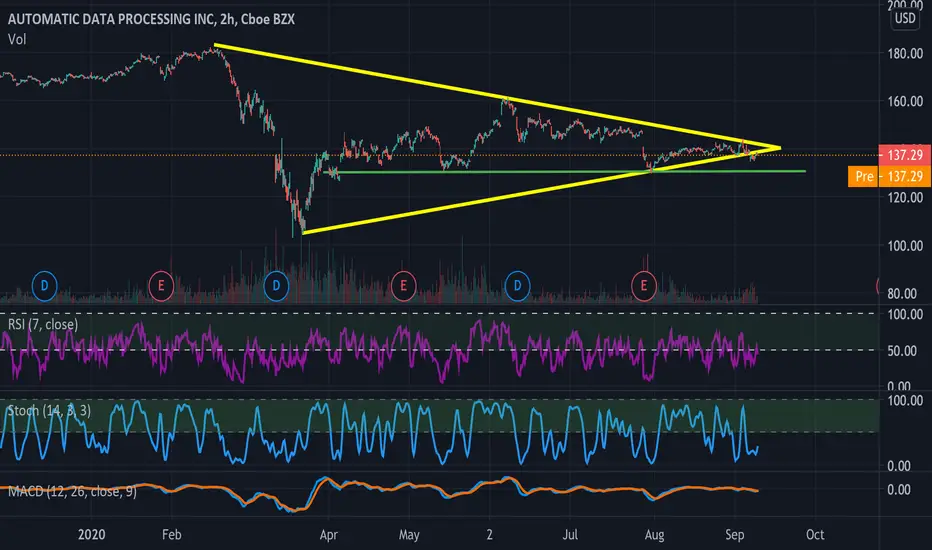Click the May label on time axis
Screen dimensions: 932x550
coord(409,535)
